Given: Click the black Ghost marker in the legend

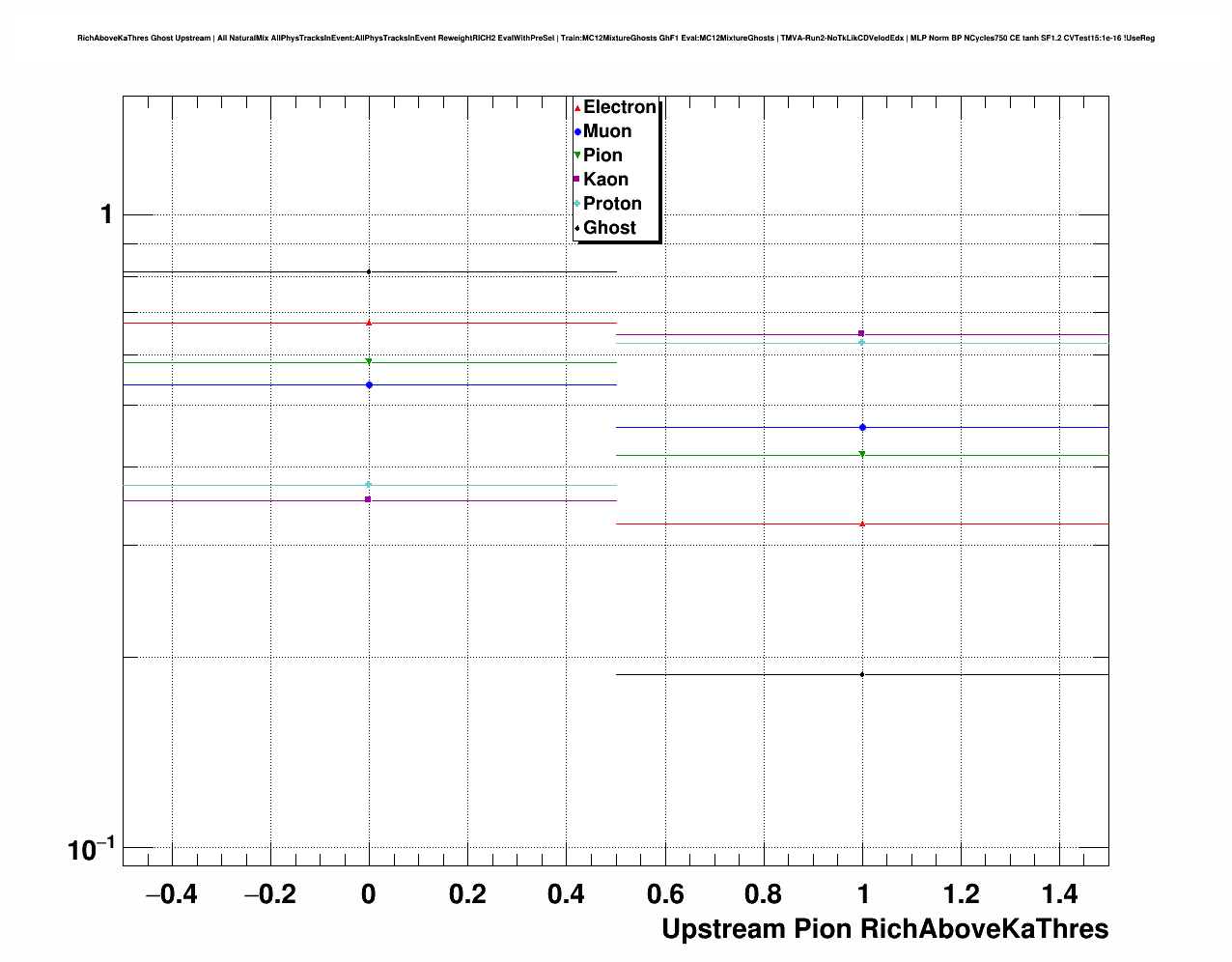Looking at the screenshot, I should click(577, 228).
